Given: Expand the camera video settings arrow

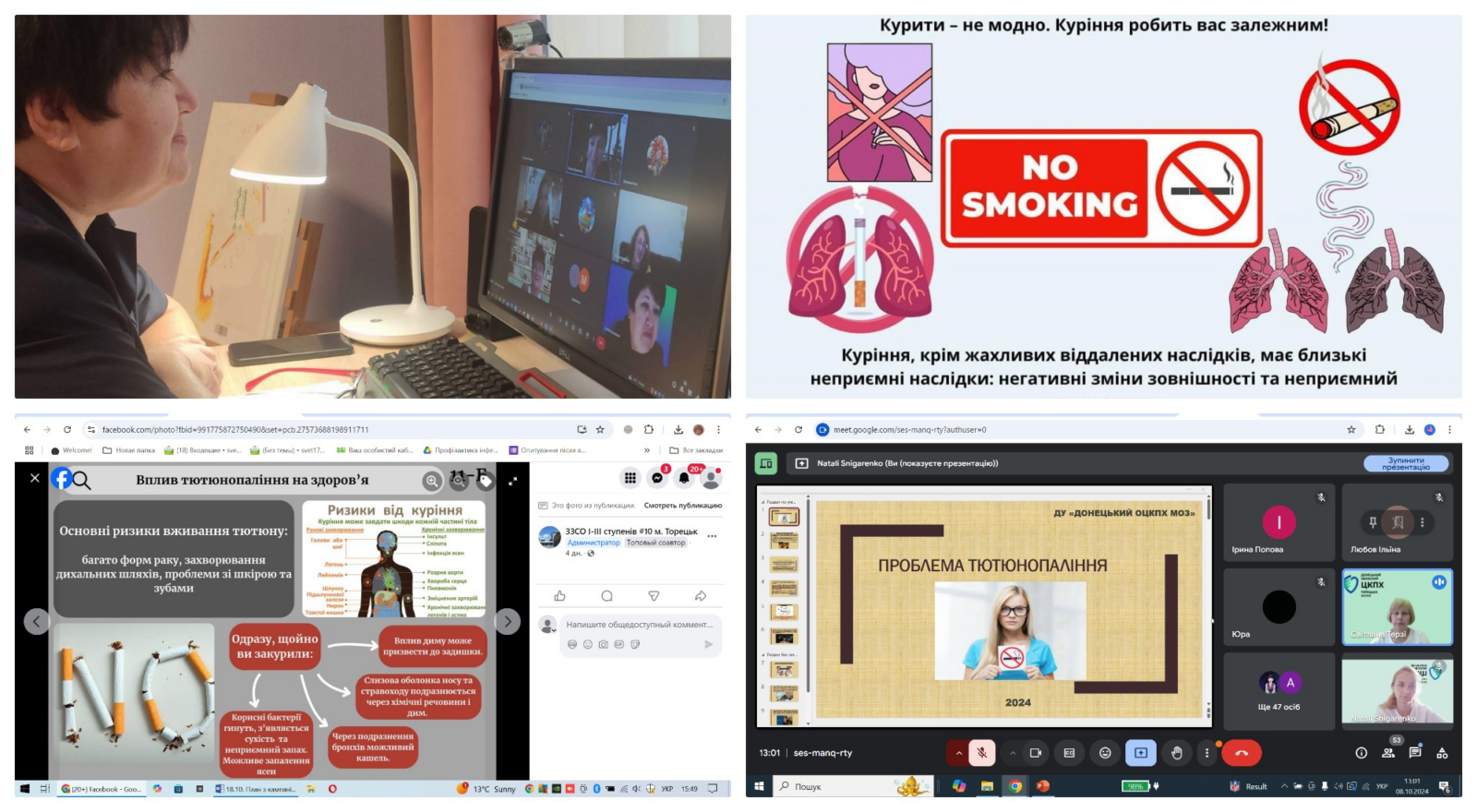Looking at the screenshot, I should (1013, 753).
